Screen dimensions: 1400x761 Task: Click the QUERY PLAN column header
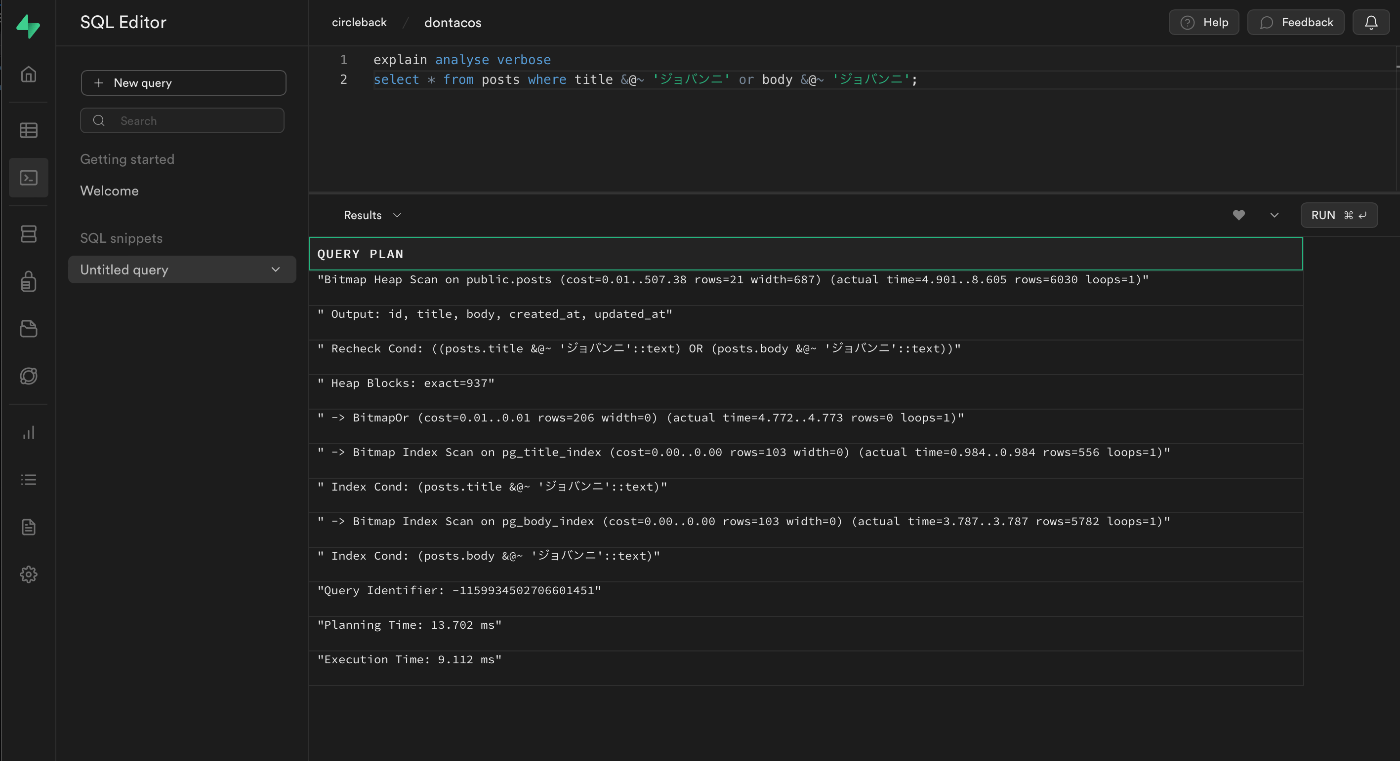(806, 254)
